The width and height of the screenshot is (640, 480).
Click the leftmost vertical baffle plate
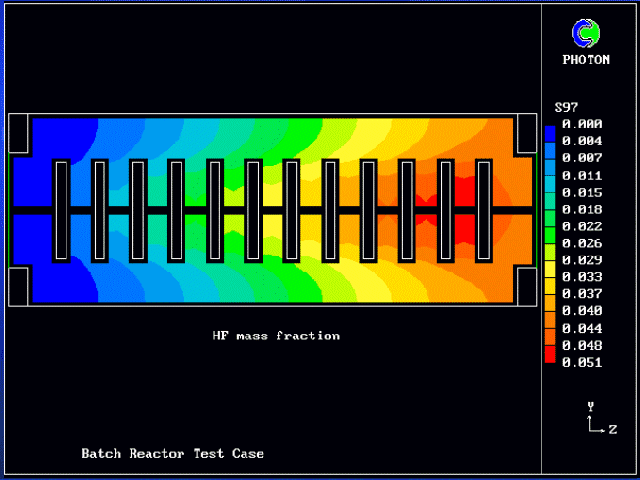(x=61, y=210)
